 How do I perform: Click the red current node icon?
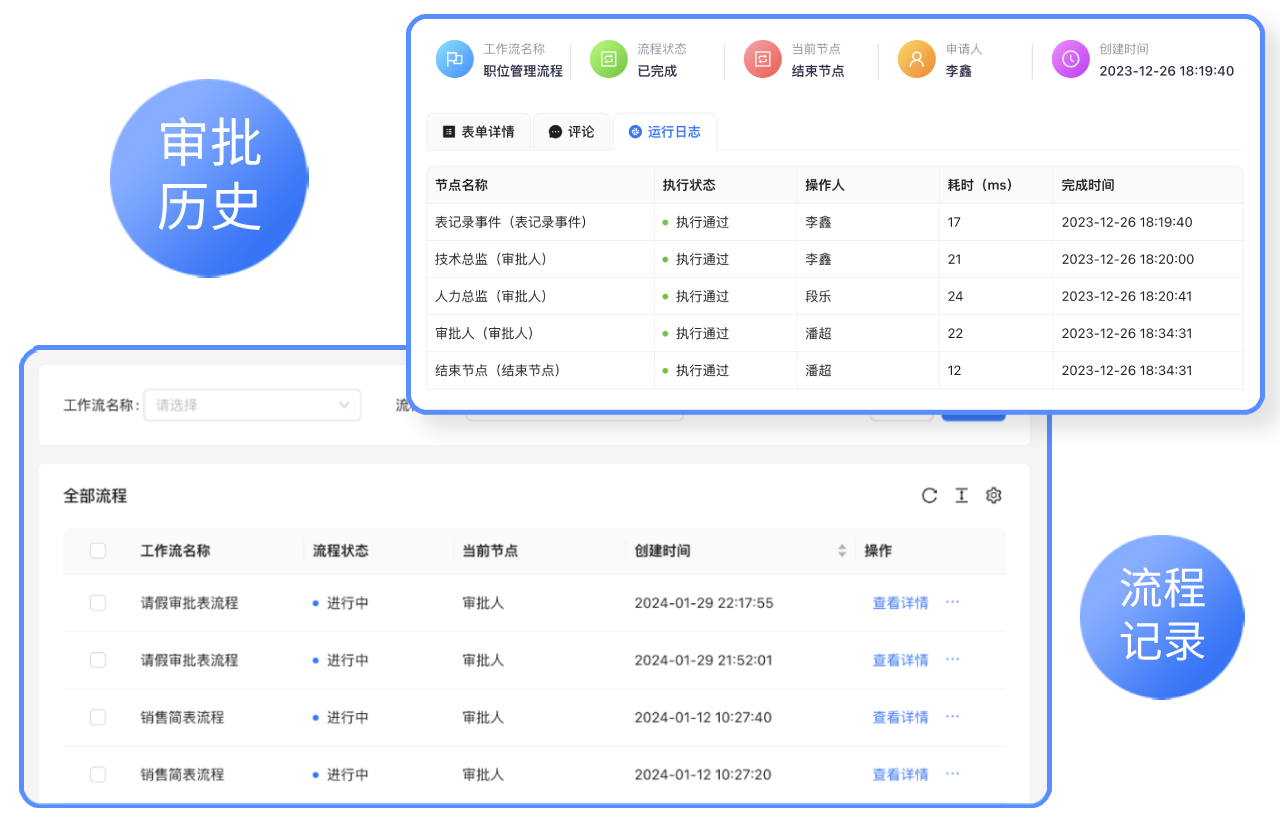762,59
